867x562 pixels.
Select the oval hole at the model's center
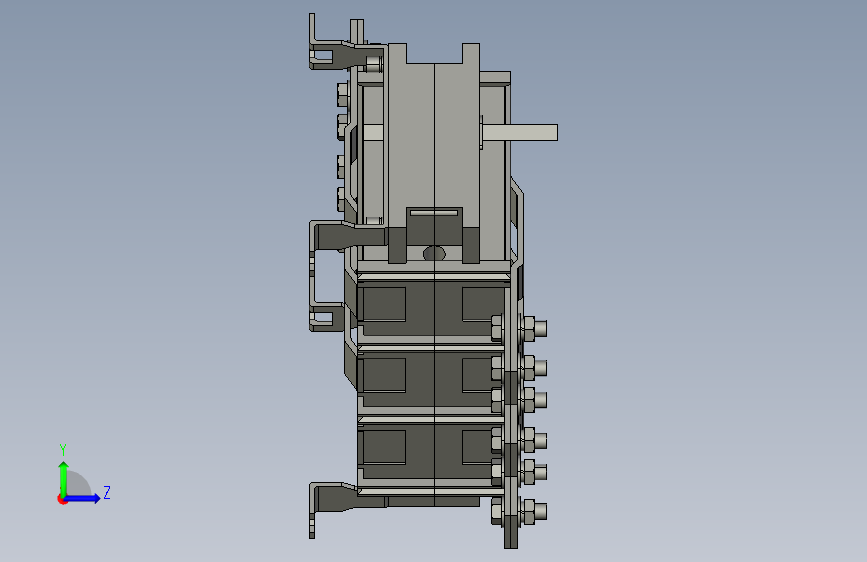[434, 254]
